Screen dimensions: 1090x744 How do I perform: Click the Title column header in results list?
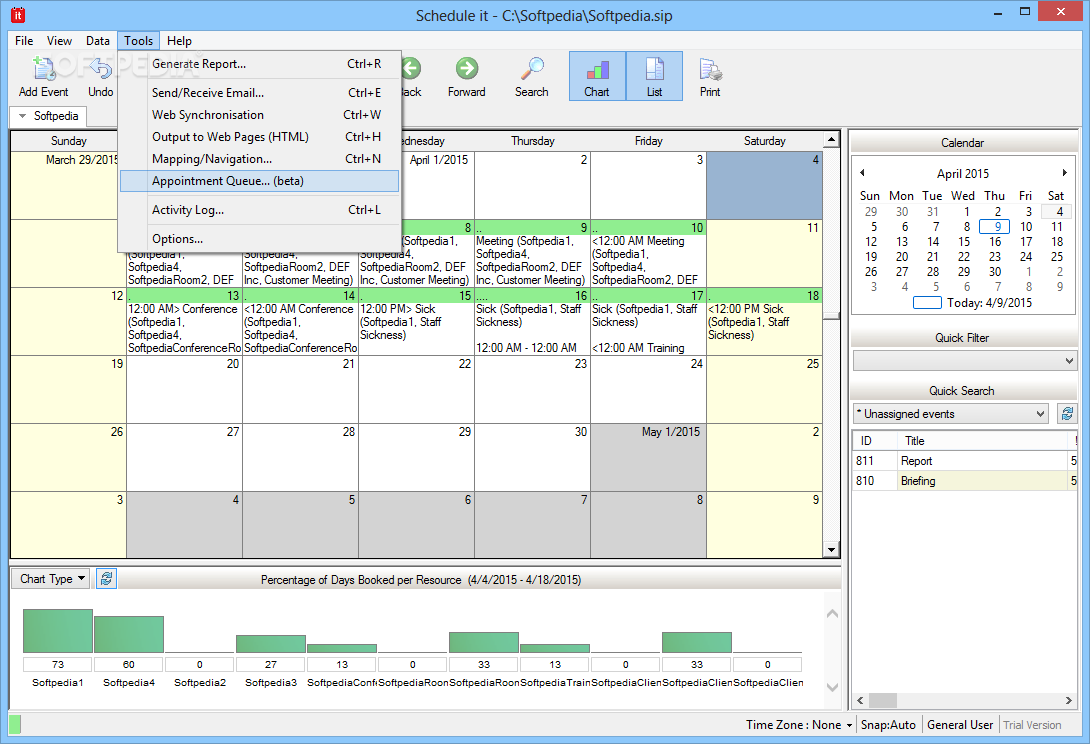(x=984, y=441)
